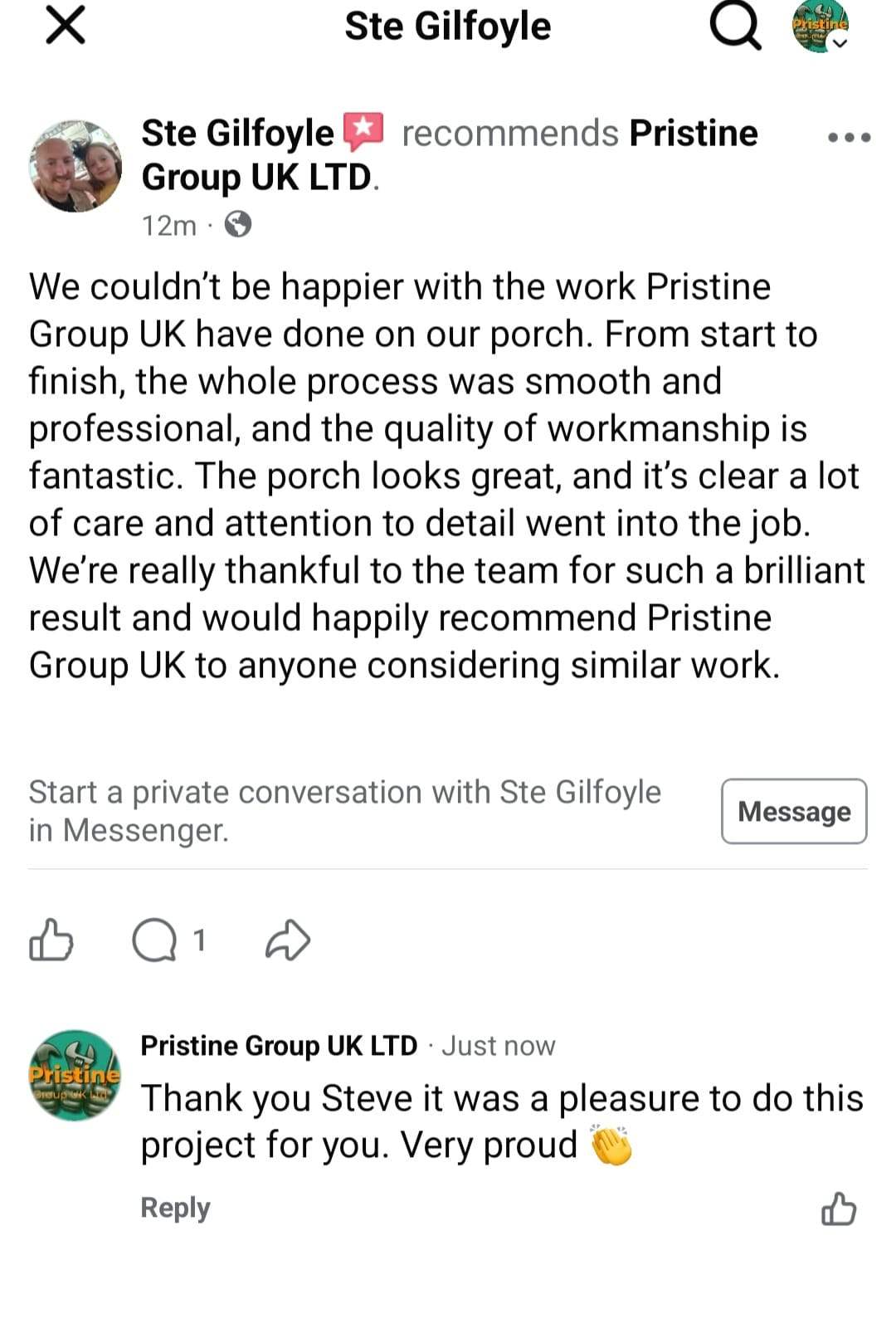Tap the comment count number 1
Image resolution: width=896 pixels, height=1343 pixels.
pos(199,940)
